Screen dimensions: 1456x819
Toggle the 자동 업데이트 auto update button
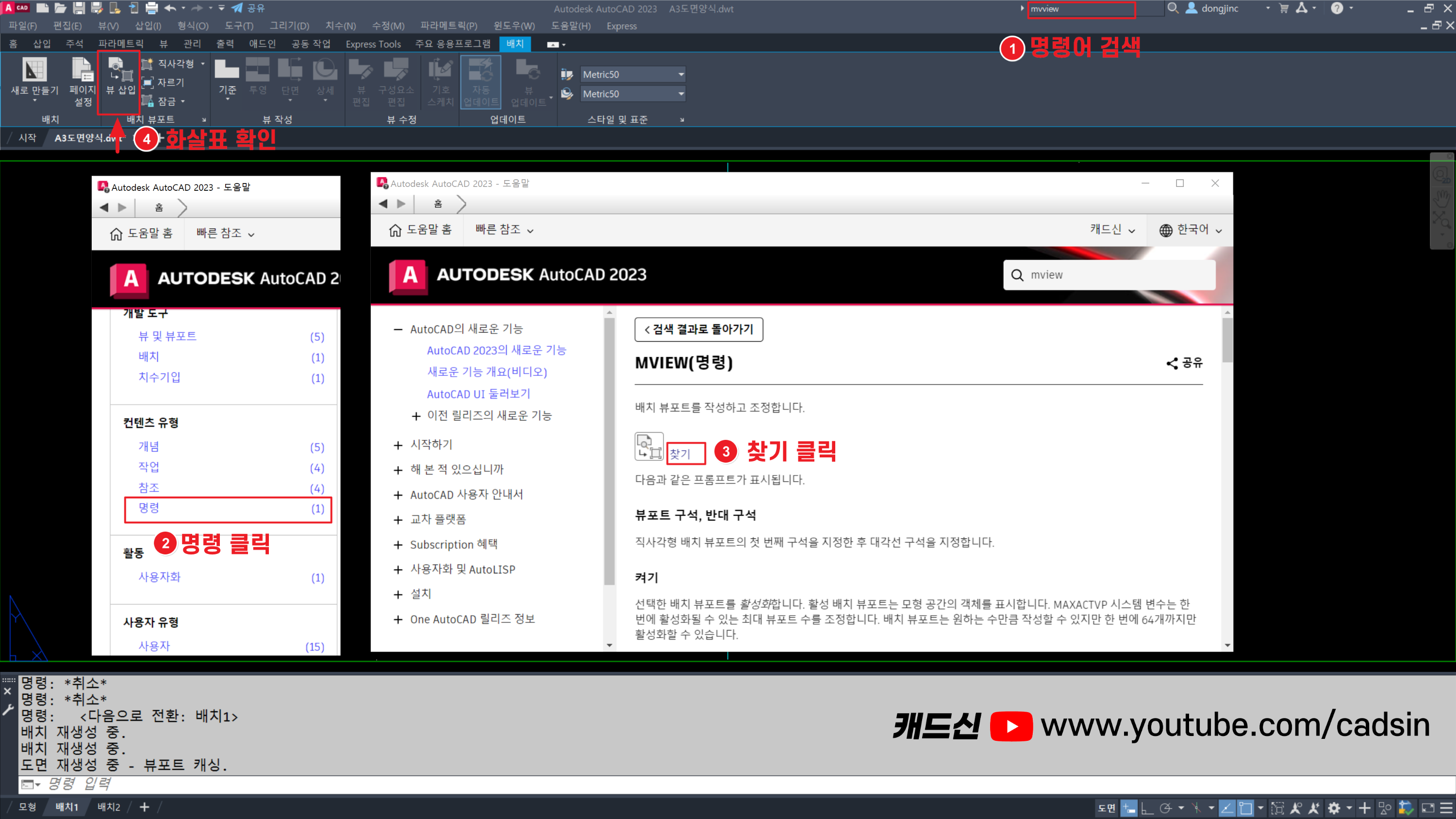tap(480, 82)
